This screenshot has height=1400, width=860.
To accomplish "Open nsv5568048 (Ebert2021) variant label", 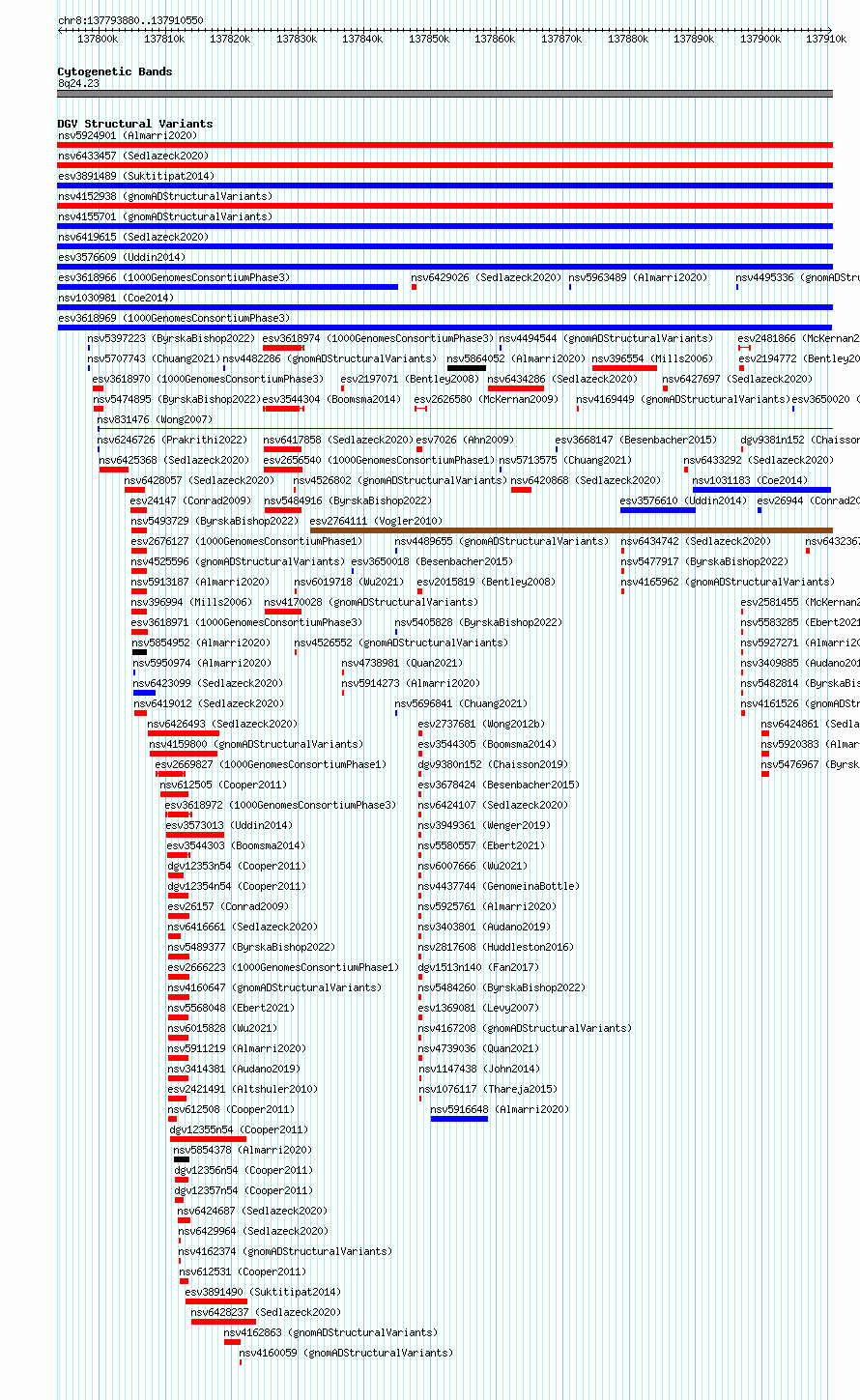I will tap(231, 1008).
